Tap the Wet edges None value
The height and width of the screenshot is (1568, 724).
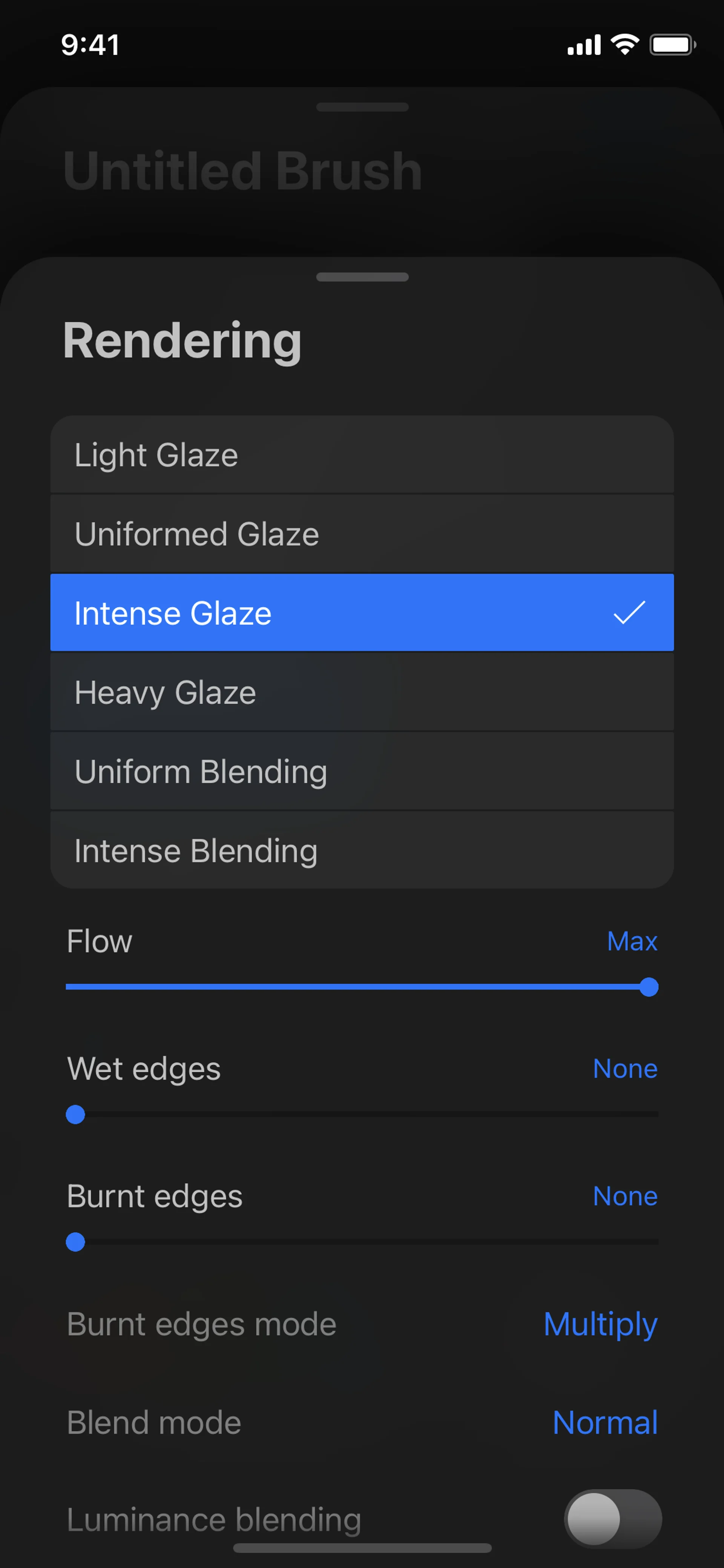pos(625,1068)
